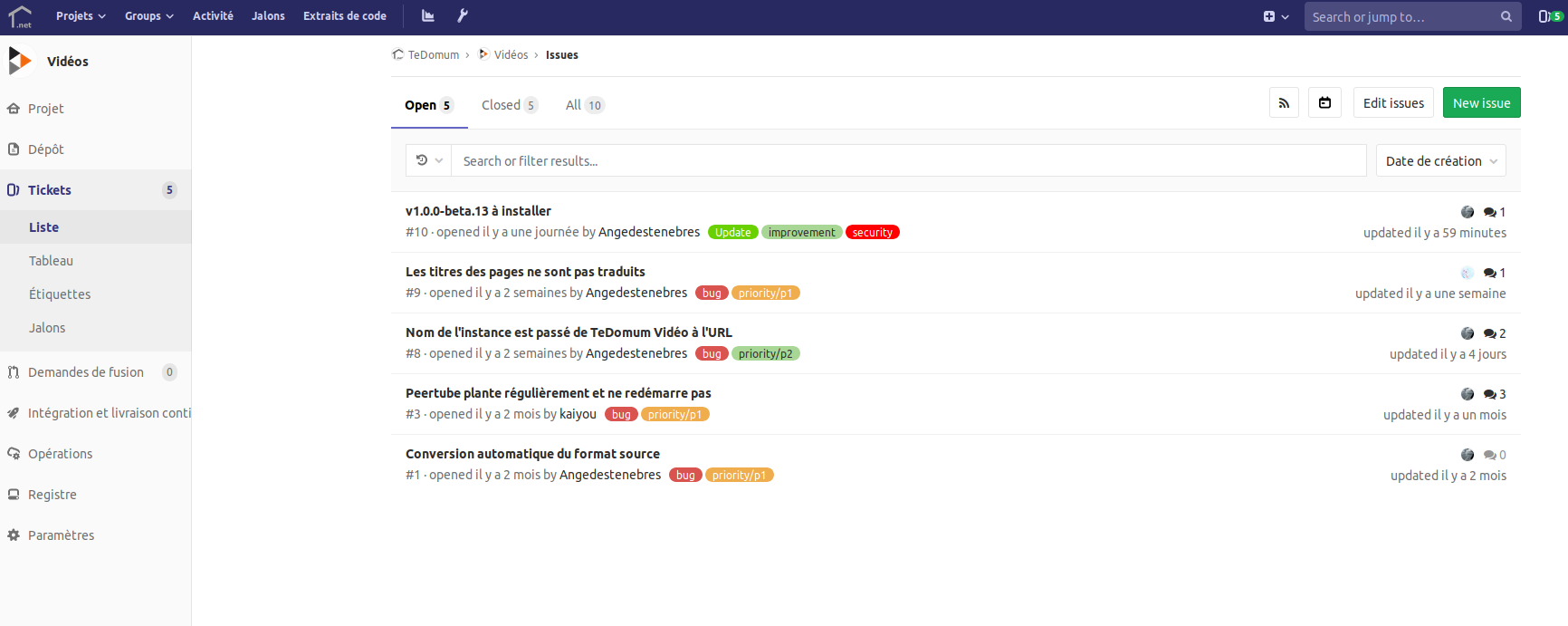The width and height of the screenshot is (1568, 626).
Task: Click the TeDomum home logo
Action: [20, 16]
